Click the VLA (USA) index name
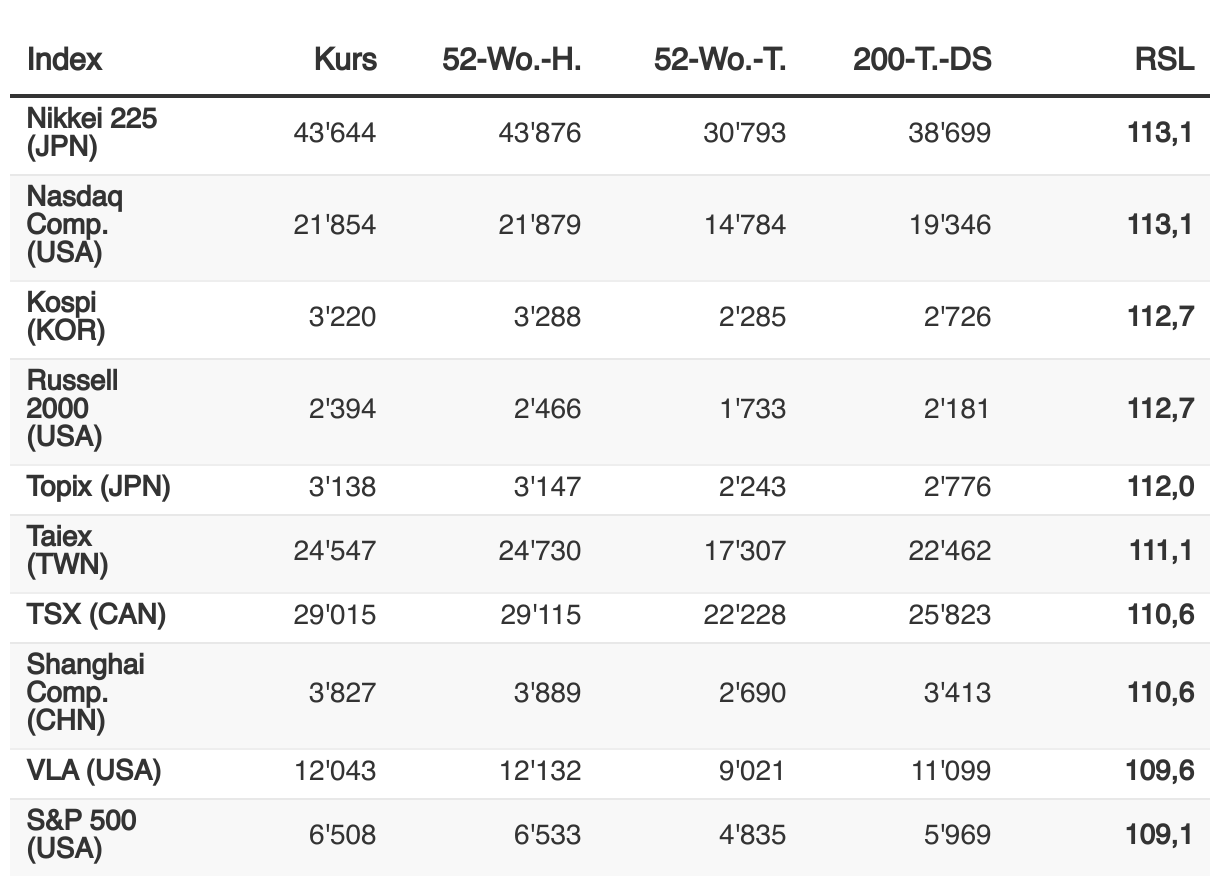Viewport: 1220px width, 886px height. (94, 771)
